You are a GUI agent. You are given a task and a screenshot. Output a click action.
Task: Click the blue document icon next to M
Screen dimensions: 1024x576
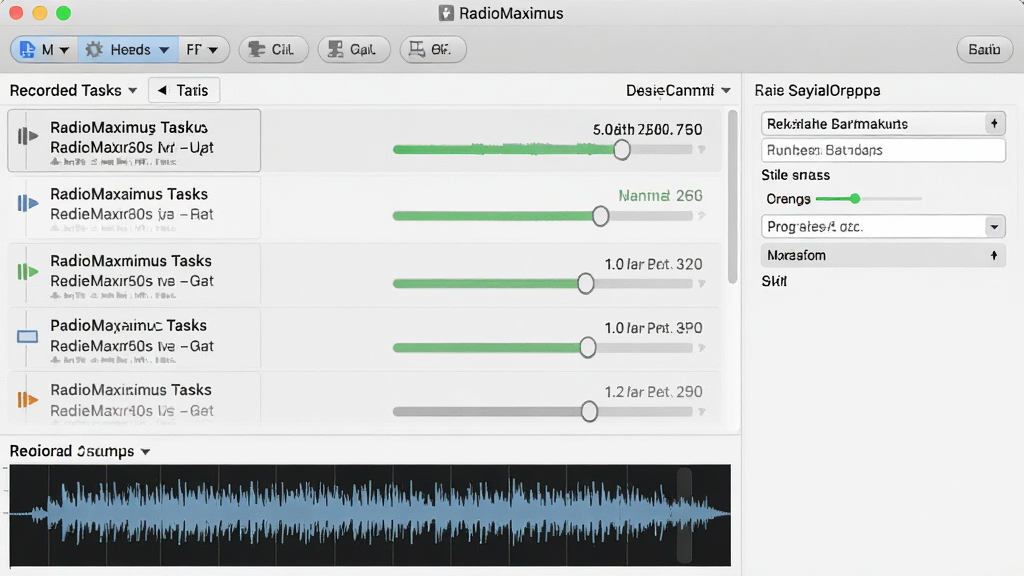coord(27,50)
